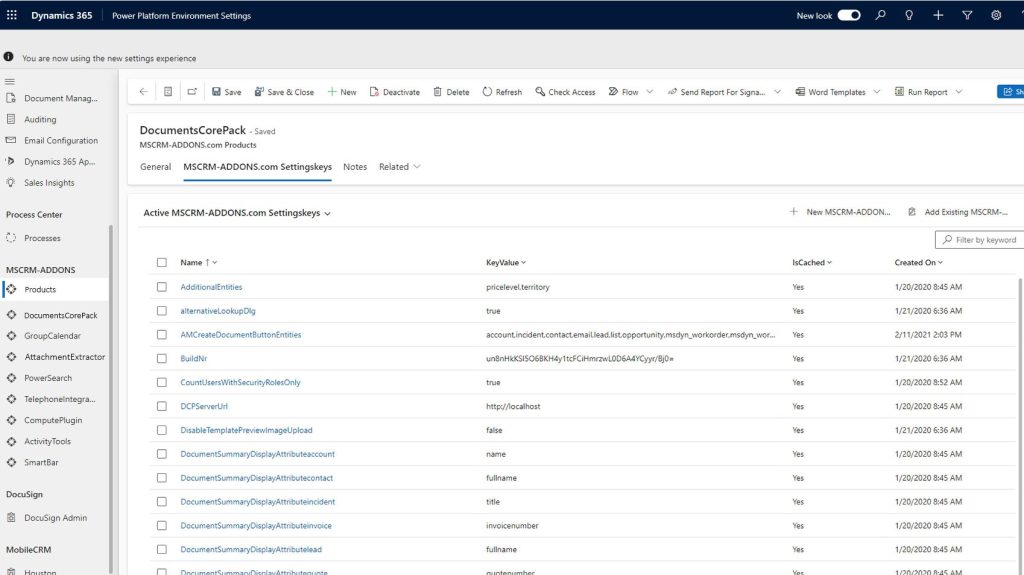Deactivate the current record

pyautogui.click(x=394, y=92)
